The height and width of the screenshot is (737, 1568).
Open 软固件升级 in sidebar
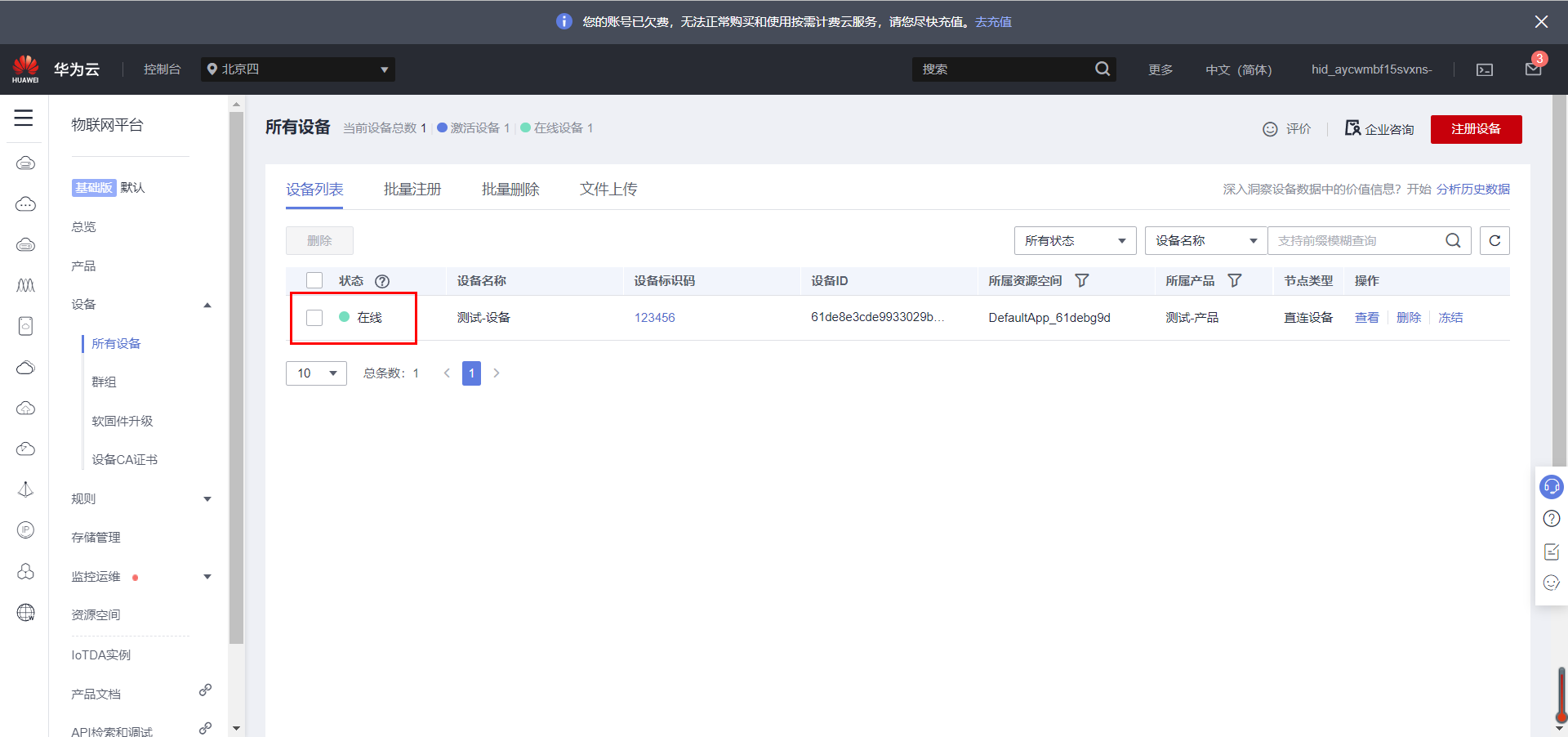[122, 421]
